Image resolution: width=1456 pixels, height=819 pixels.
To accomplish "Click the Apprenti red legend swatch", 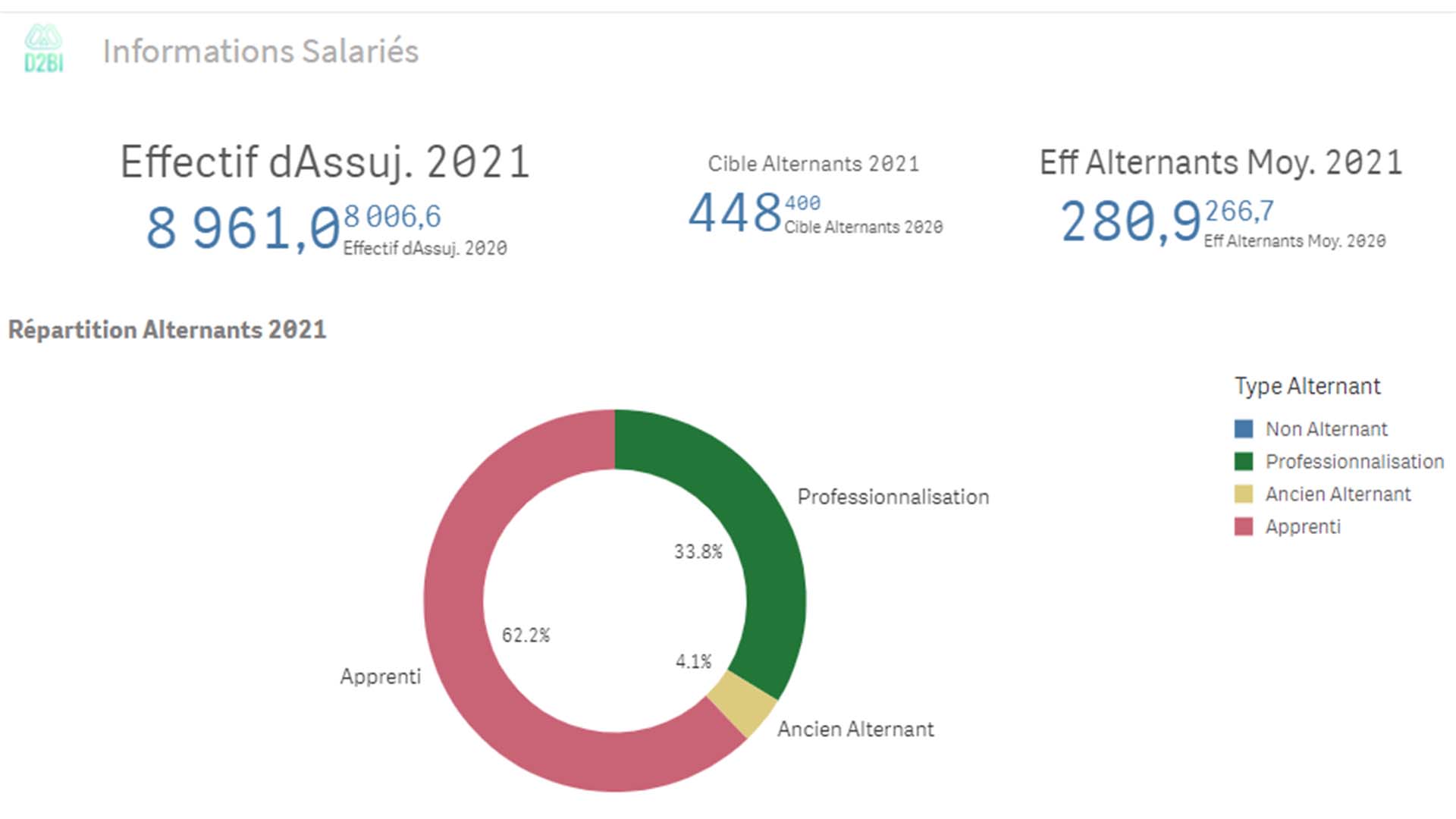I will (x=1244, y=527).
